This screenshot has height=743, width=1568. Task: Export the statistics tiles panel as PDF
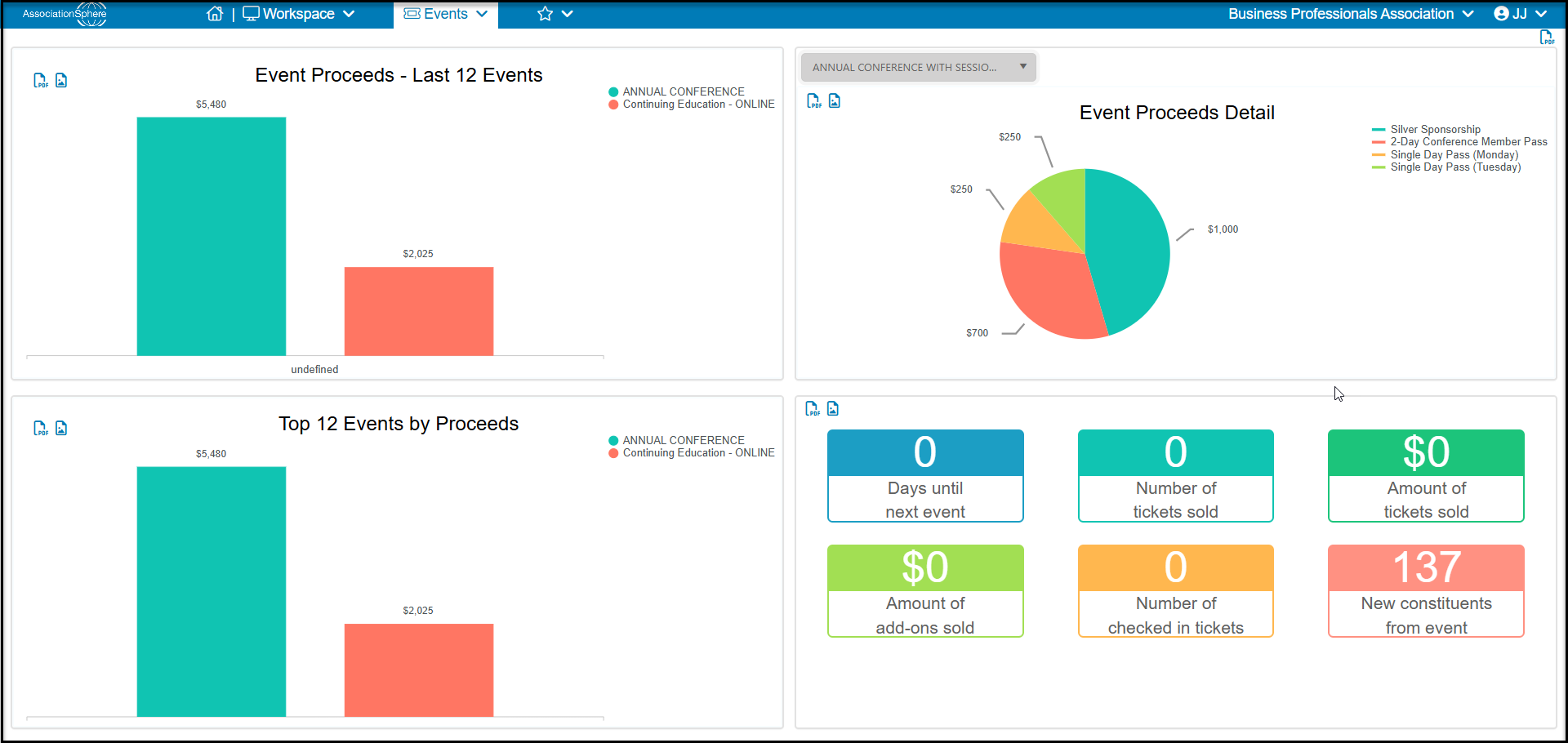812,408
